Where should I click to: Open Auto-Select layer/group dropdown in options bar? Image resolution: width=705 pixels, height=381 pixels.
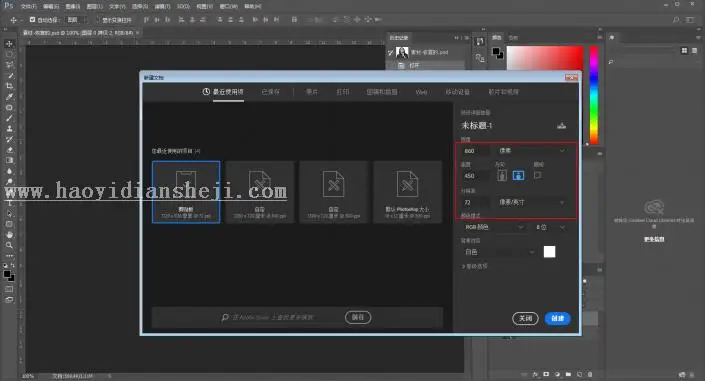coord(76,20)
